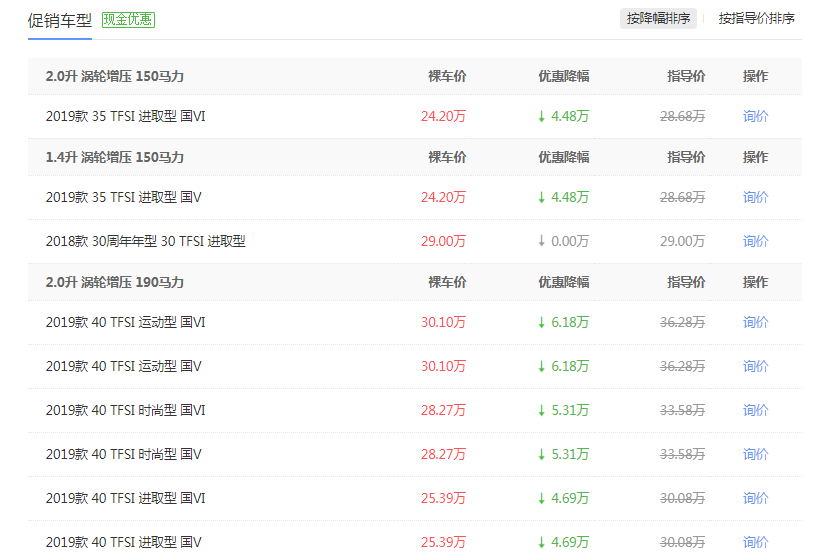The width and height of the screenshot is (817, 553).
Task: Click 询价 for 2018款 30周年年型 30 TFSI
Action: click(755, 241)
